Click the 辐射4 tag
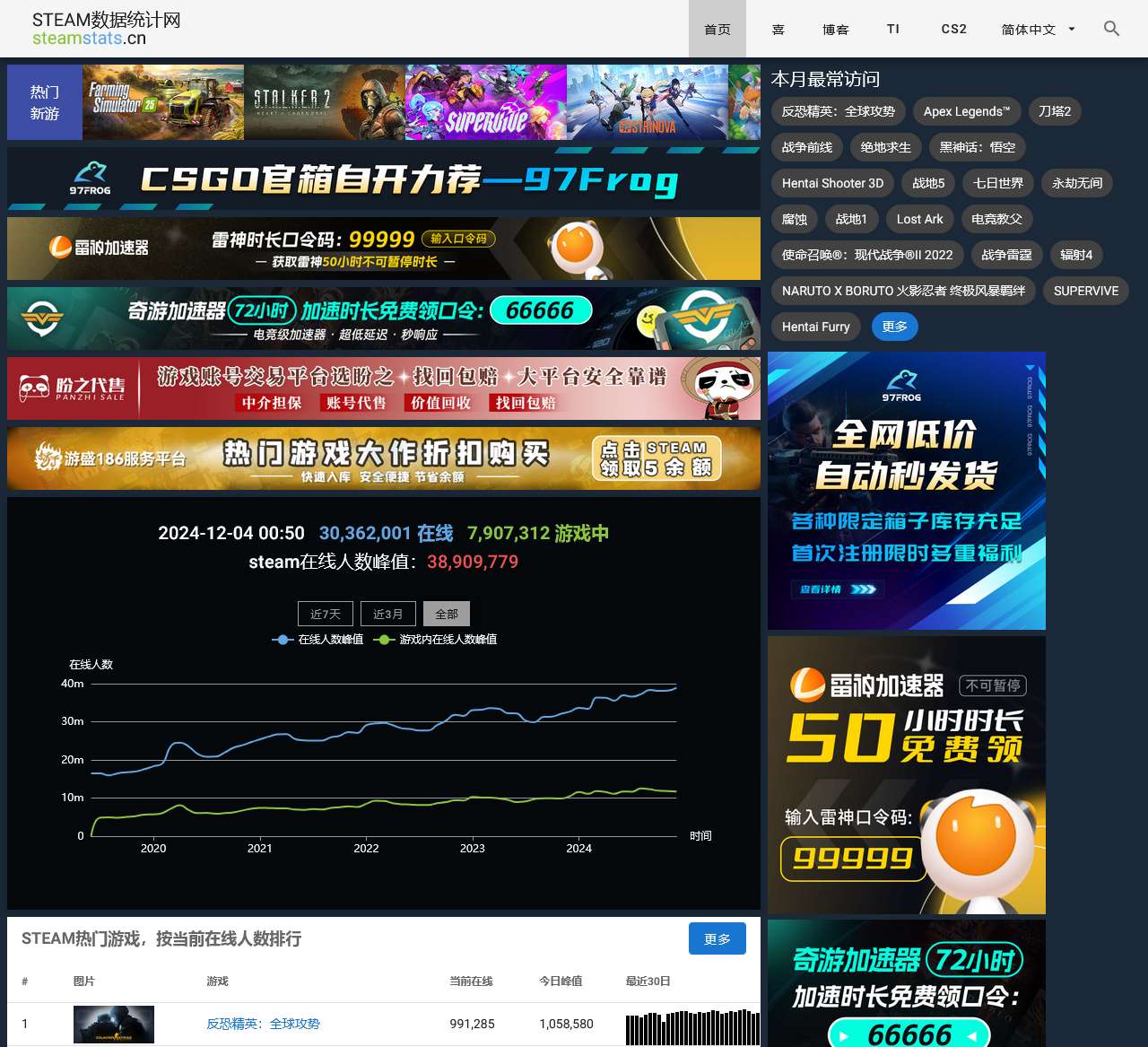Screen dimensions: 1148x1047 click(1076, 255)
